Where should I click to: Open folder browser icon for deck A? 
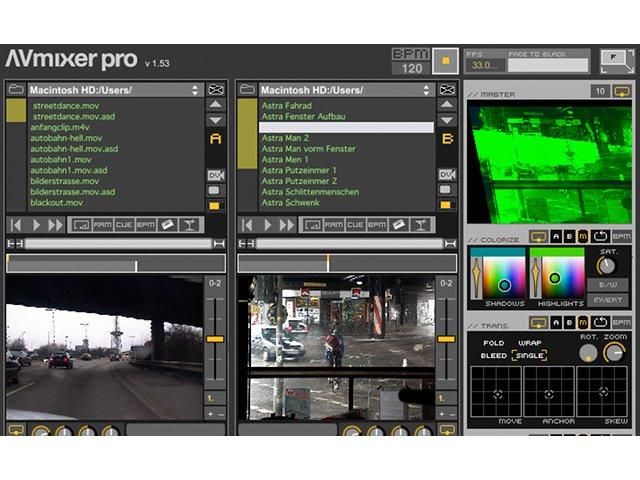[16, 89]
